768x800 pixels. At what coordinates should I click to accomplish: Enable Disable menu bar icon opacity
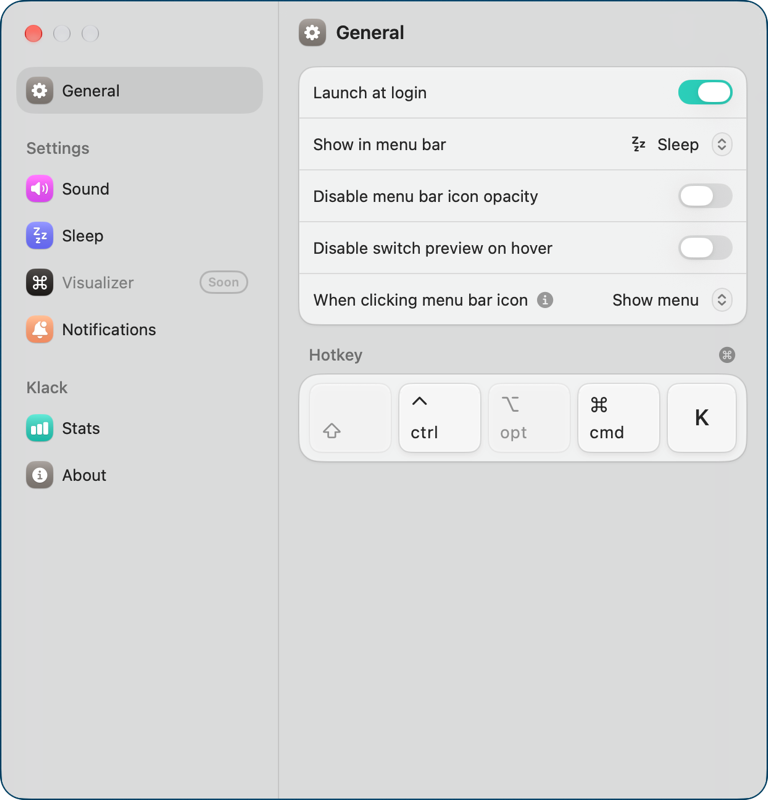pyautogui.click(x=705, y=196)
